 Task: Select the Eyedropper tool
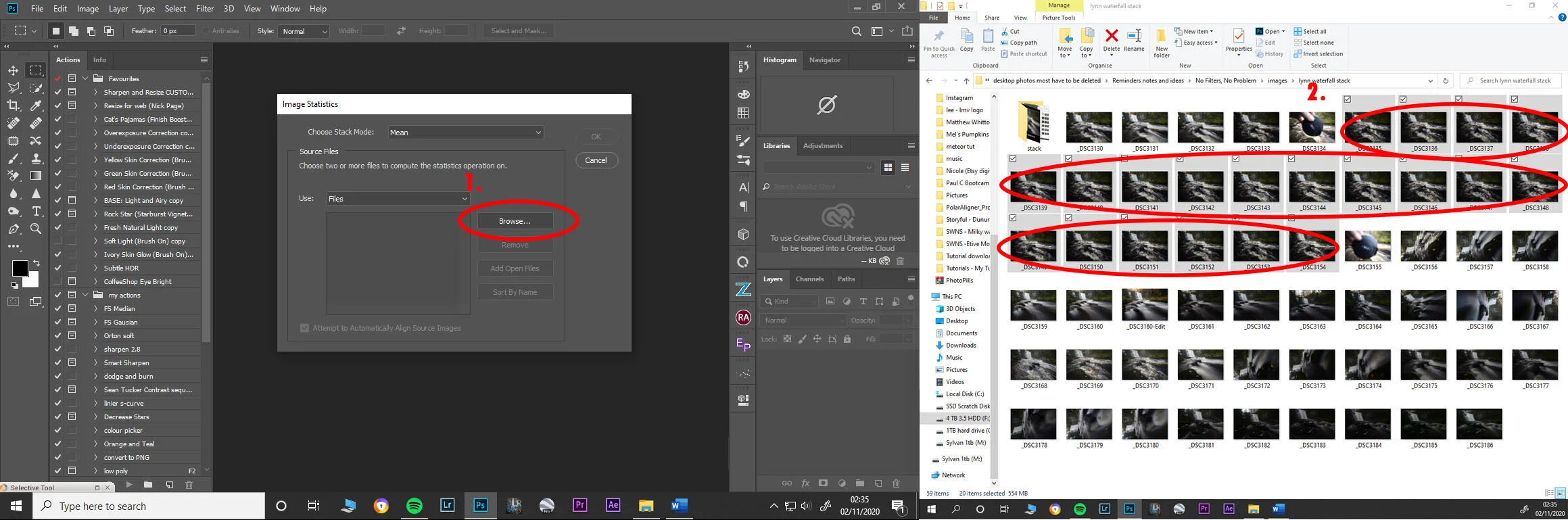click(x=36, y=105)
